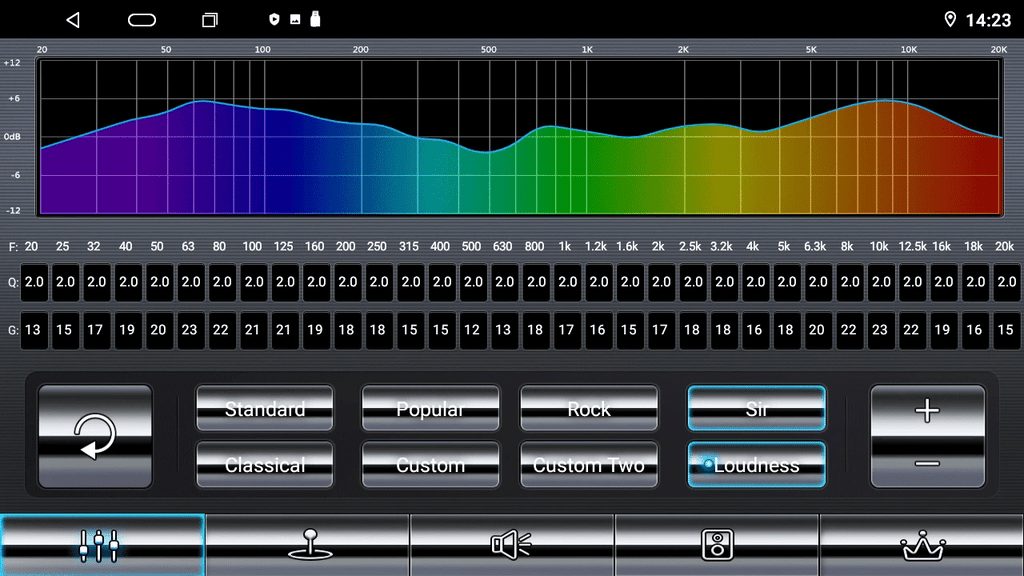Viewport: 1024px width, 576px height.
Task: Open the equalizer sliders tab
Action: click(103, 545)
